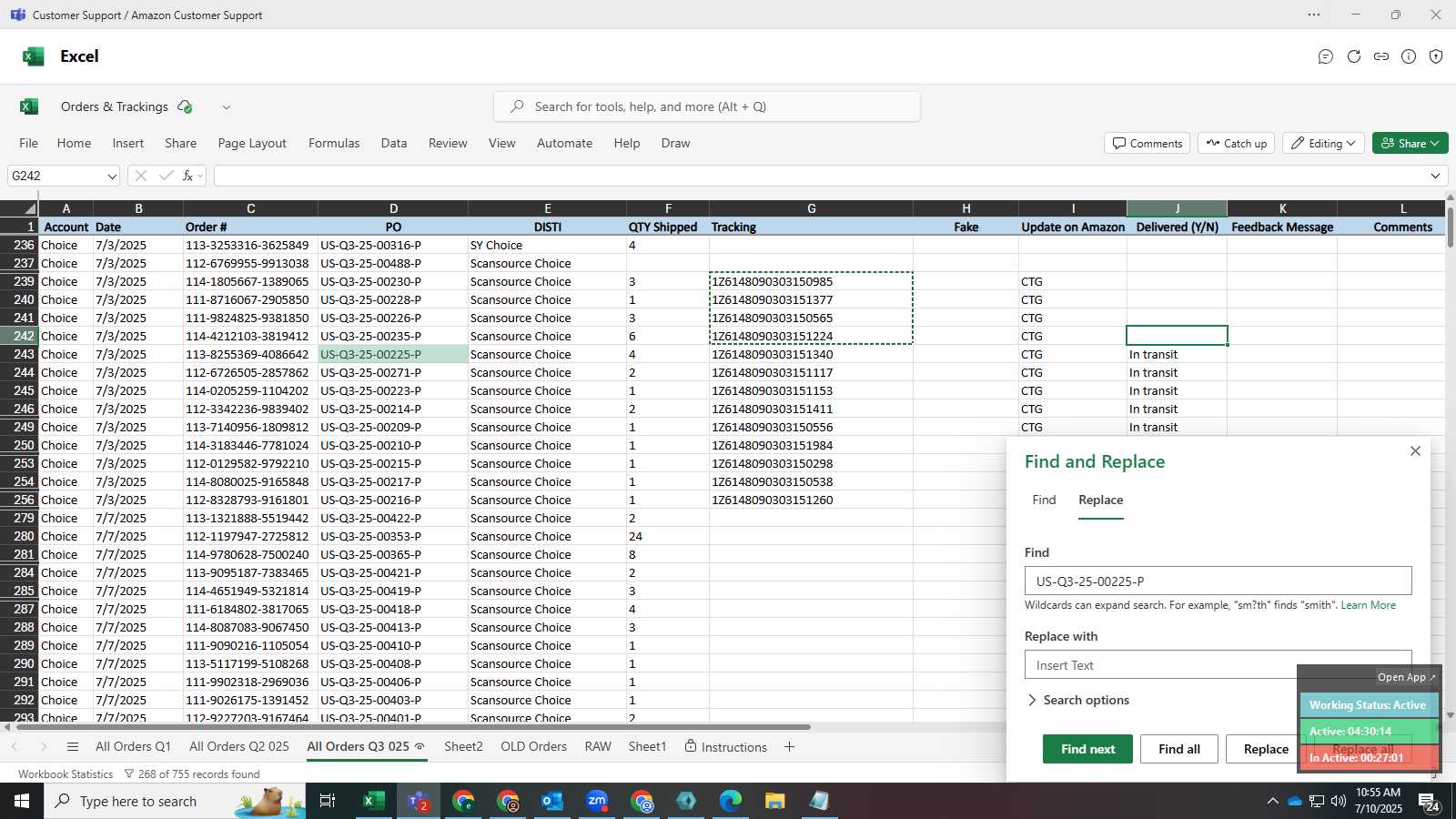
Task: Open the Data ribbon tab
Action: tap(394, 143)
